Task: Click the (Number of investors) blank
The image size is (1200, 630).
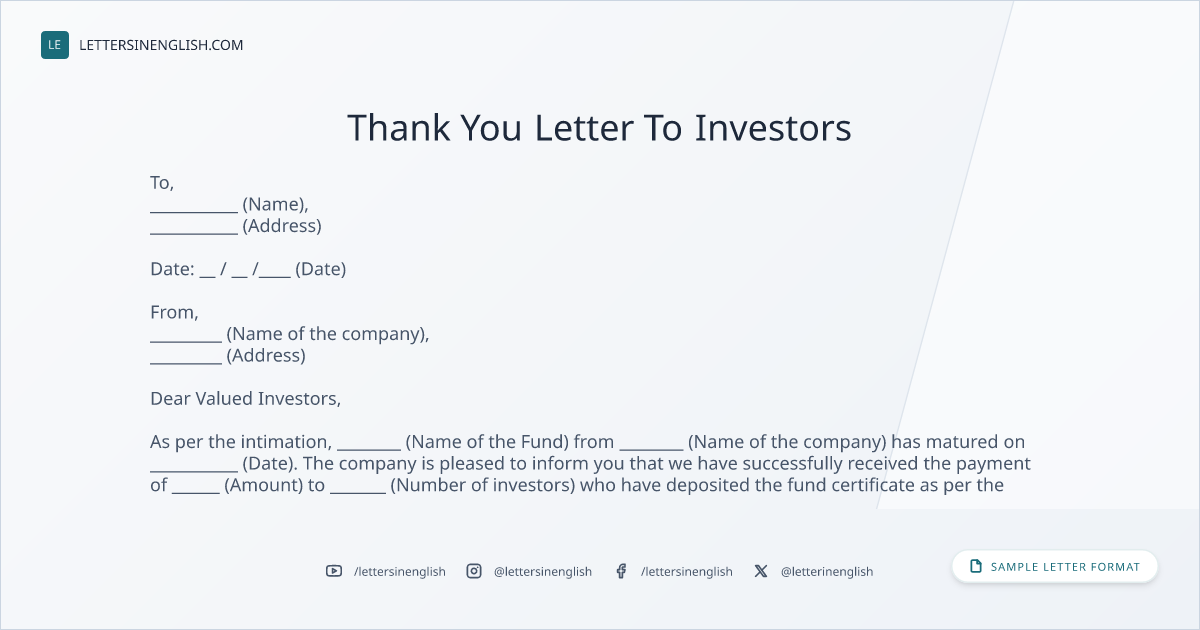Action: [358, 492]
